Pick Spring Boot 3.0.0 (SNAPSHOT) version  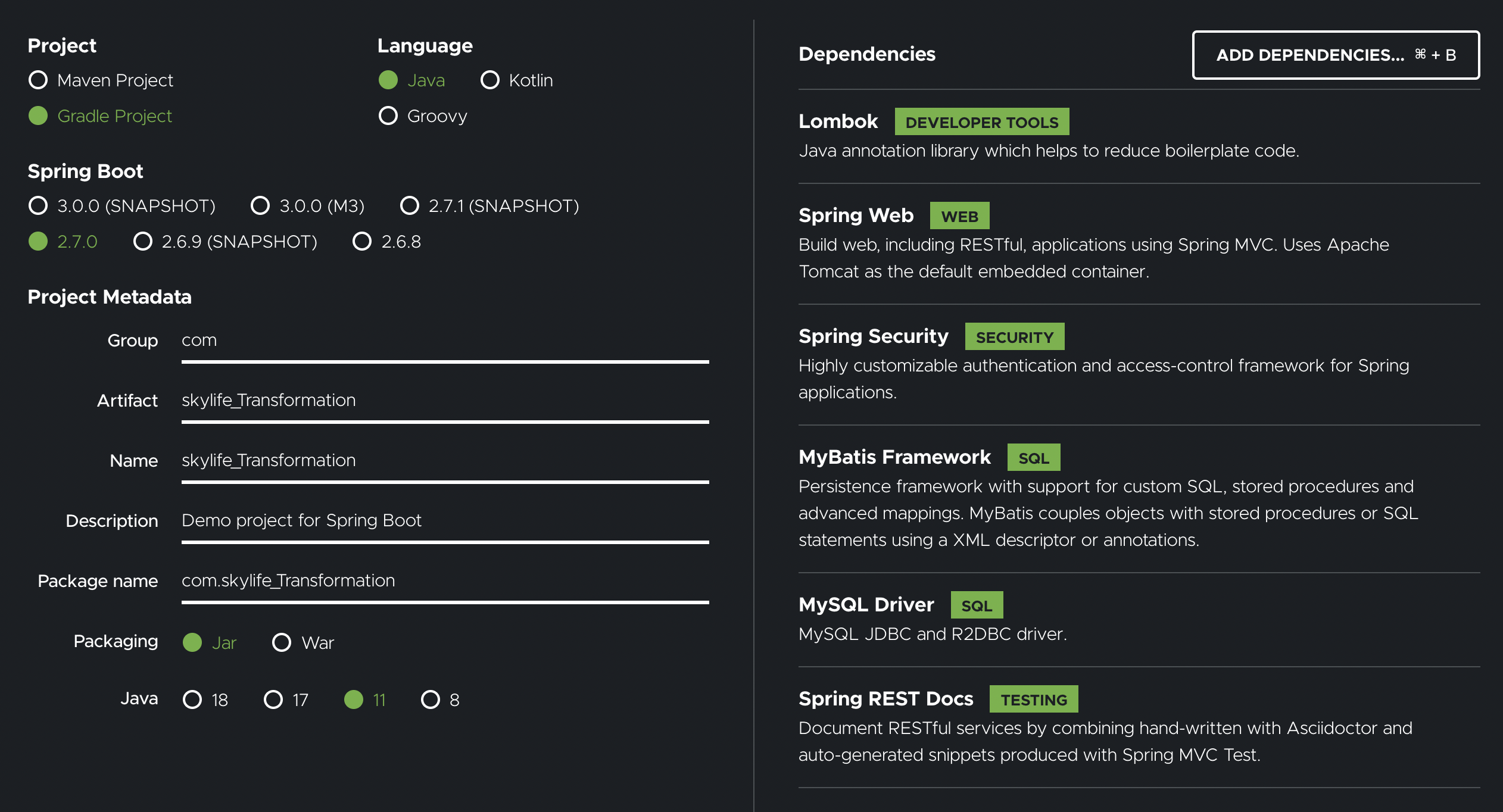click(x=38, y=205)
